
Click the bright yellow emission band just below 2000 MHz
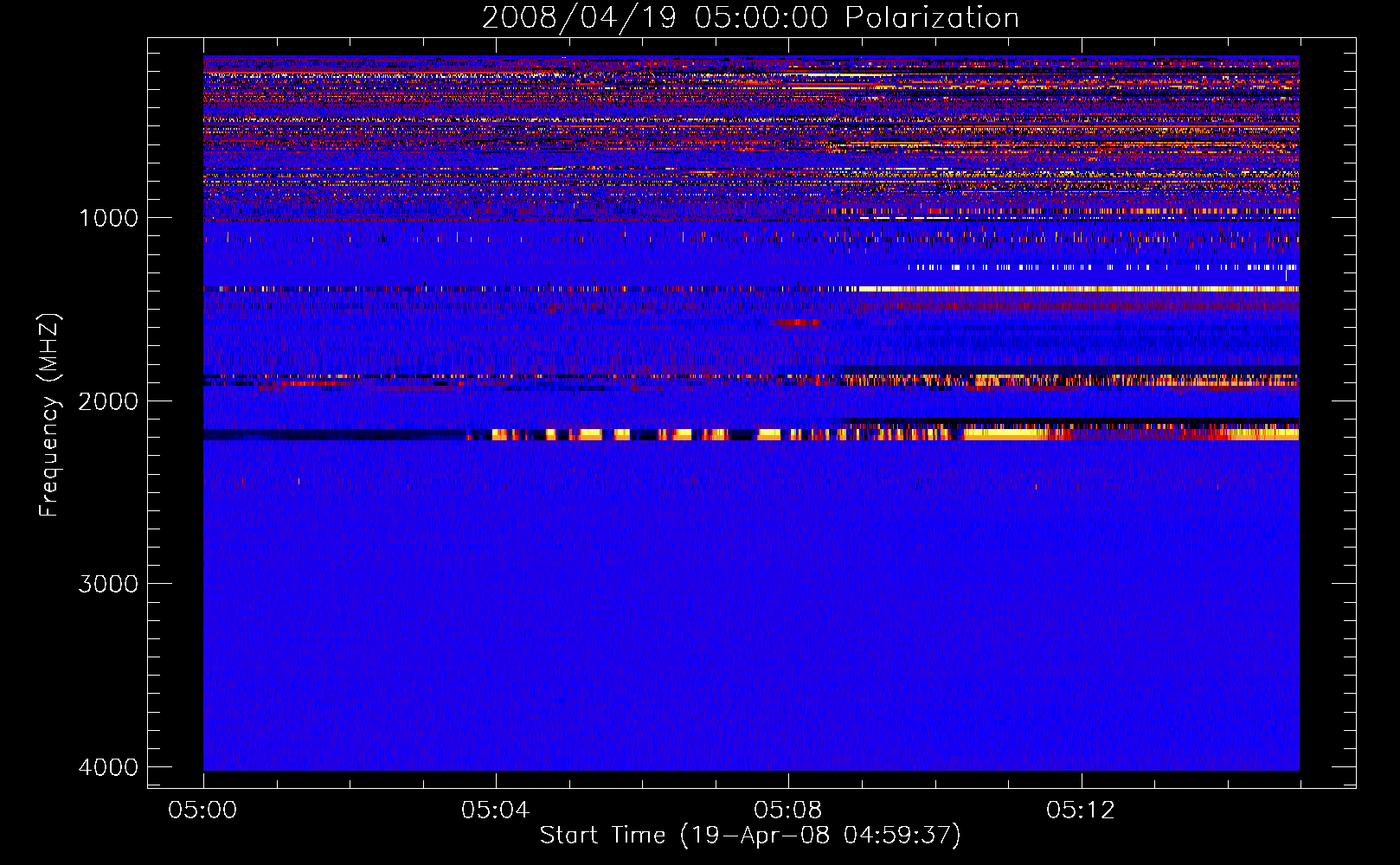(x=883, y=434)
